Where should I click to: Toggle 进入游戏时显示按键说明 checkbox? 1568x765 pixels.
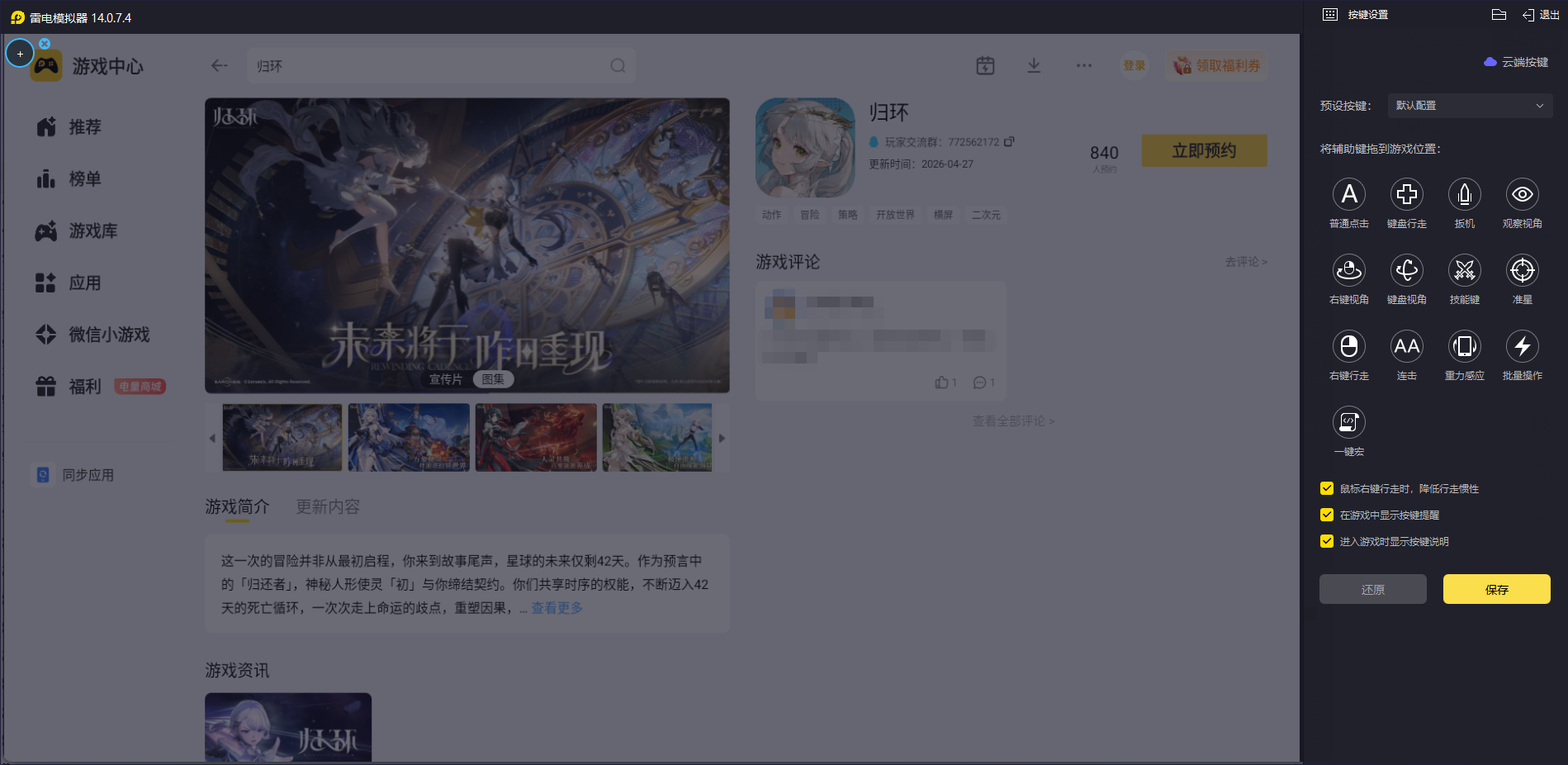(x=1327, y=541)
